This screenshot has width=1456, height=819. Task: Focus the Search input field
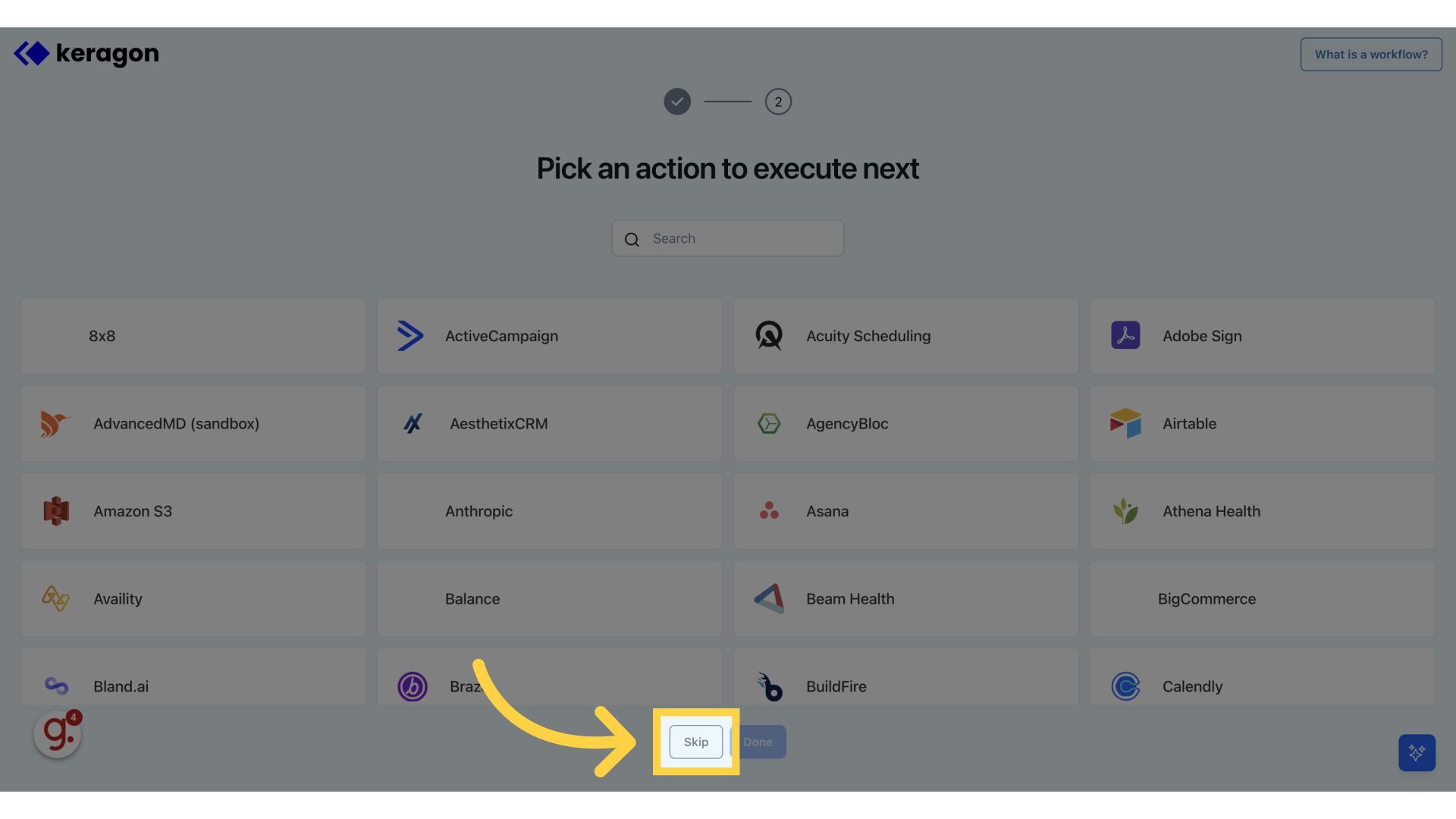(x=728, y=238)
